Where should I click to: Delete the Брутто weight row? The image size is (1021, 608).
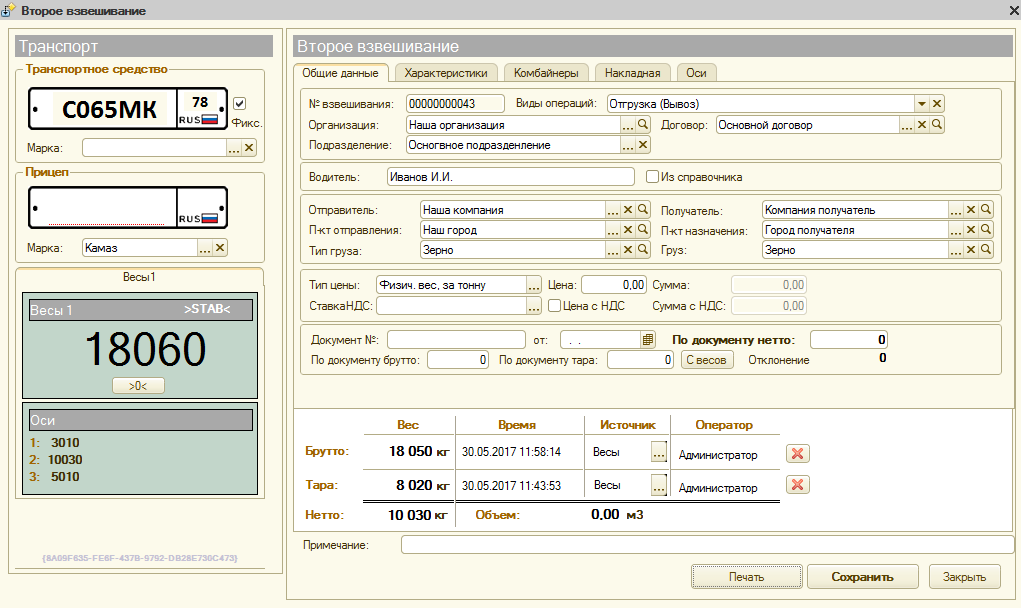(797, 454)
